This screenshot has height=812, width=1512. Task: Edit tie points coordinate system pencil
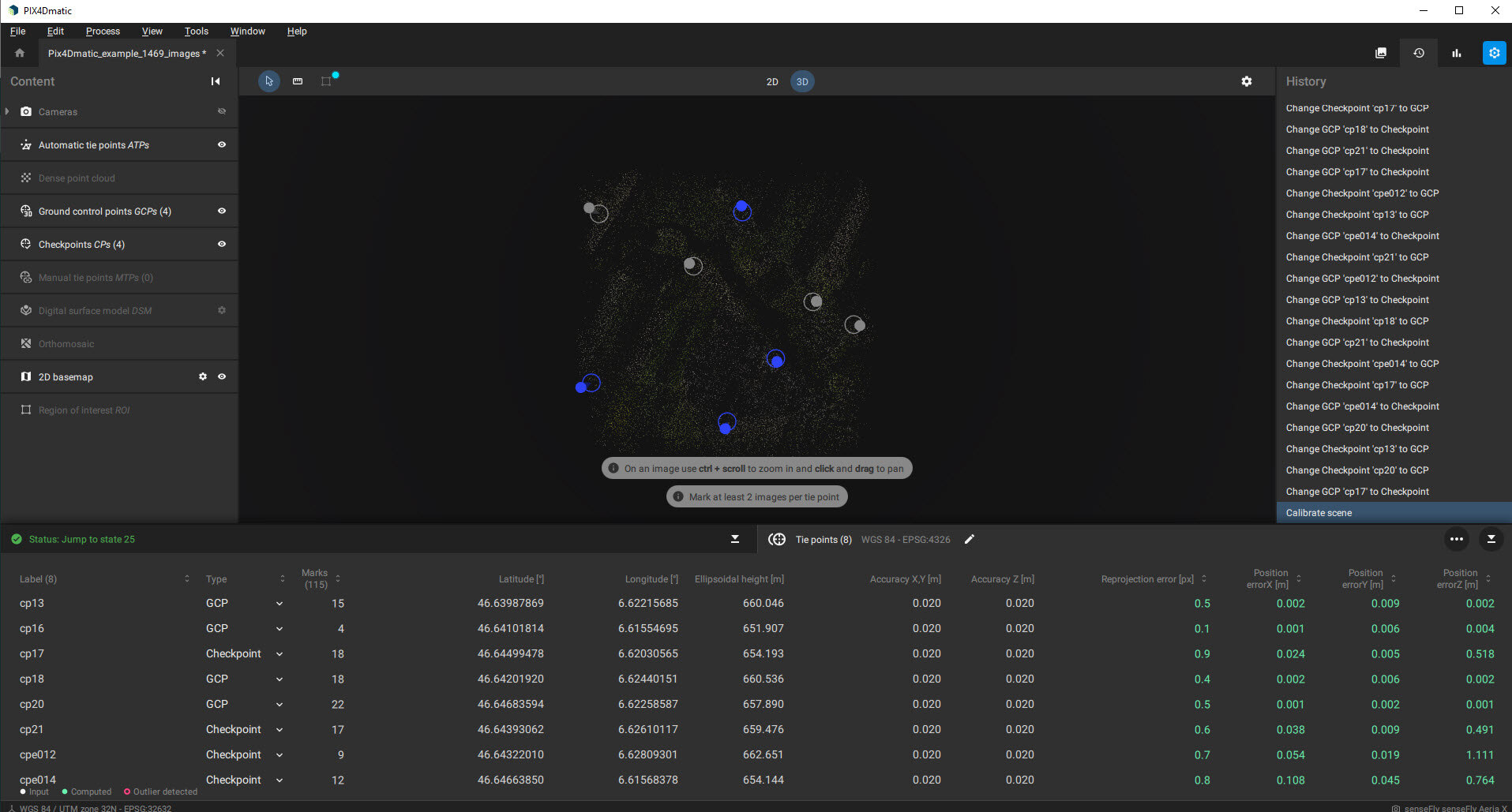[970, 539]
